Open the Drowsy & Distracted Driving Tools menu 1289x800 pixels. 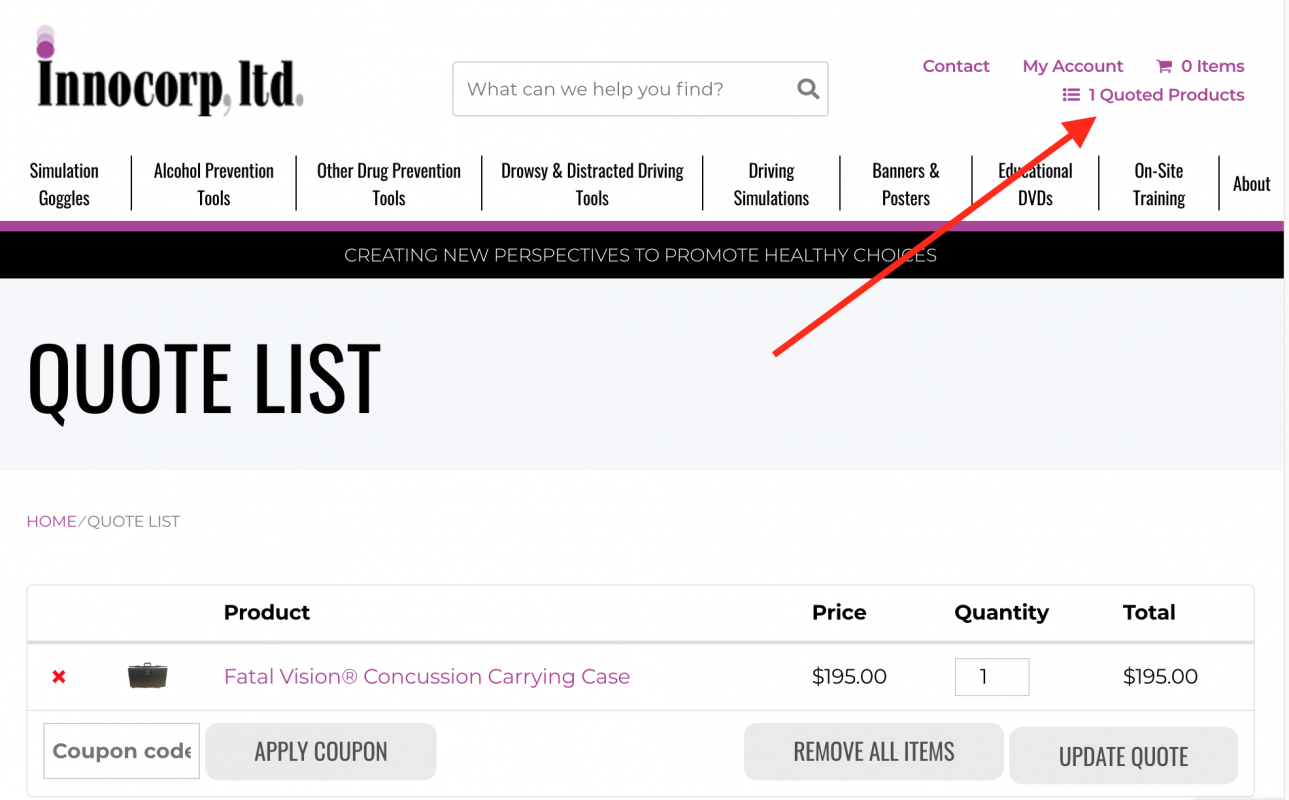592,183
